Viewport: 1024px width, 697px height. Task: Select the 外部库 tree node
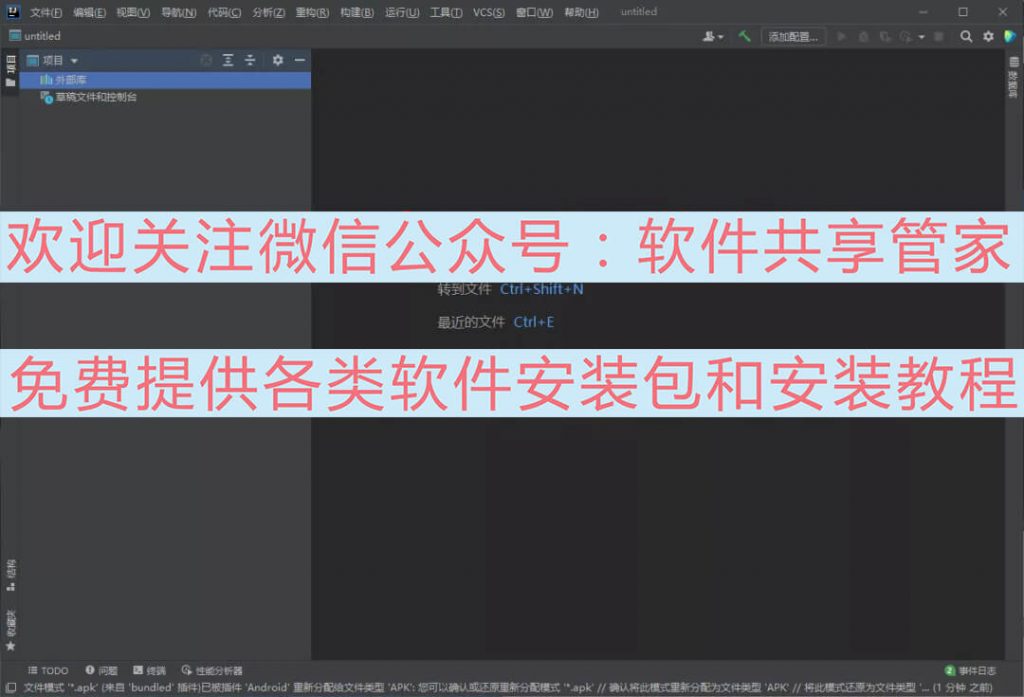[x=165, y=80]
